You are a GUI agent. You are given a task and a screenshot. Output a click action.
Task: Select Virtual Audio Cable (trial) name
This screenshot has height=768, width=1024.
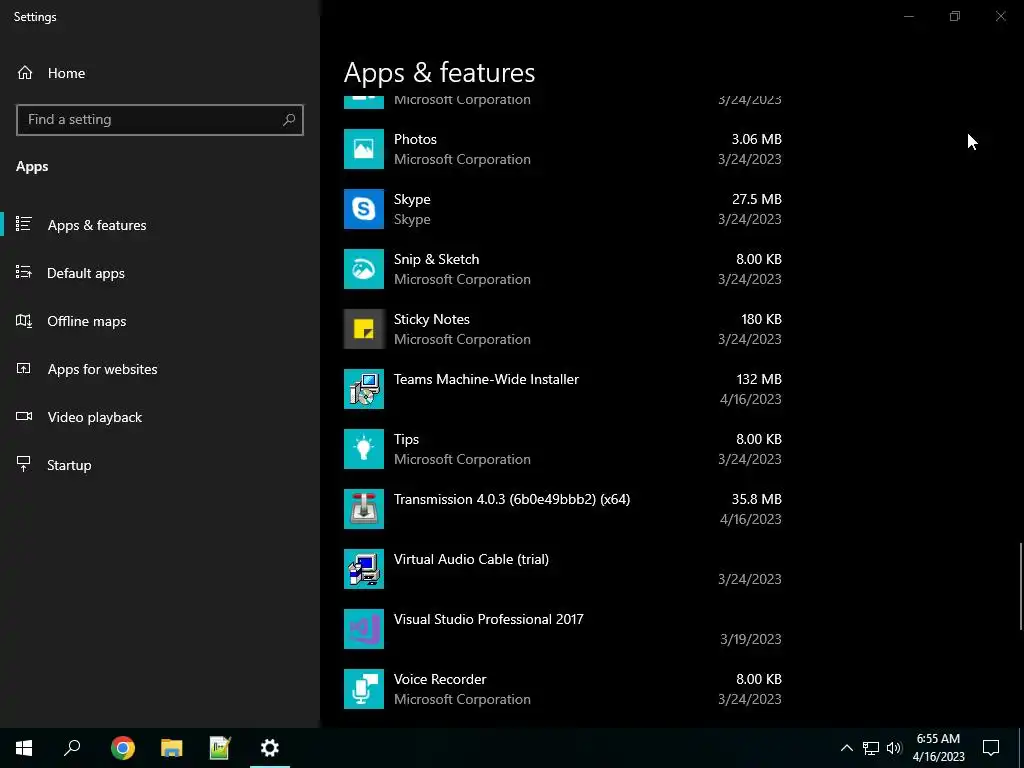coord(471,560)
